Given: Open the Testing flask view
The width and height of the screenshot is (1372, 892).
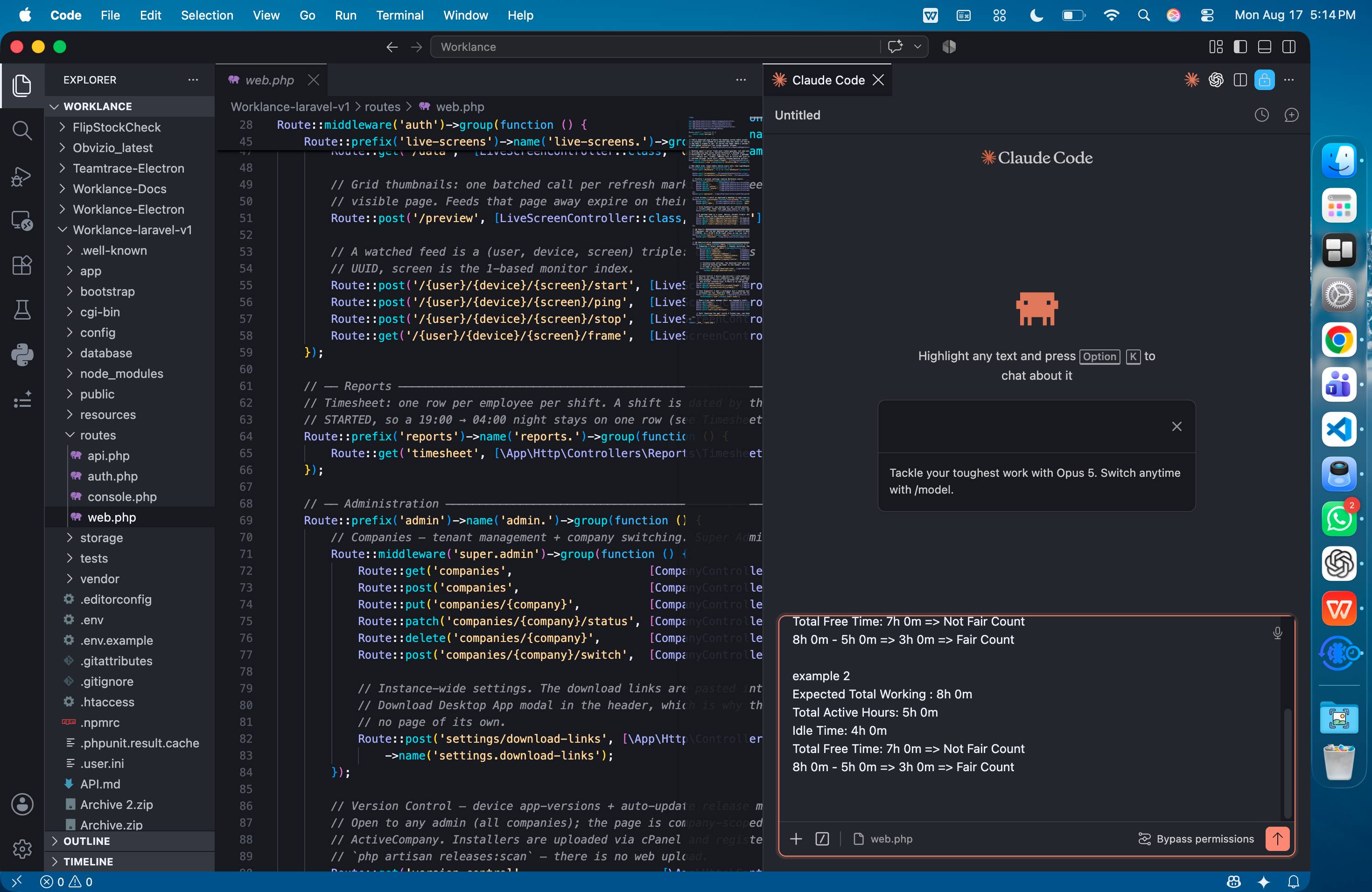Looking at the screenshot, I should 22,310.
